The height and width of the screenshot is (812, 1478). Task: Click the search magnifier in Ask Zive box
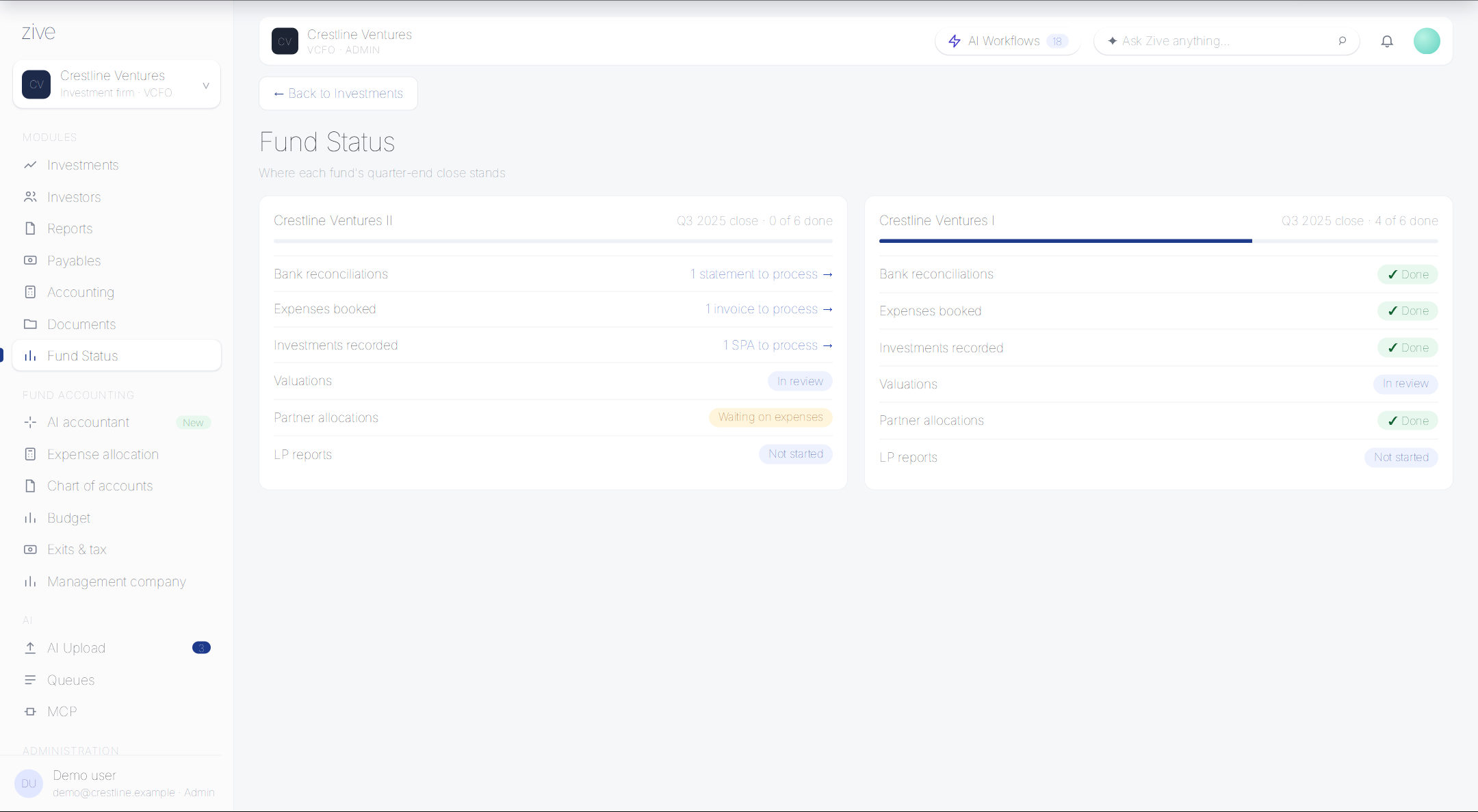point(1343,41)
